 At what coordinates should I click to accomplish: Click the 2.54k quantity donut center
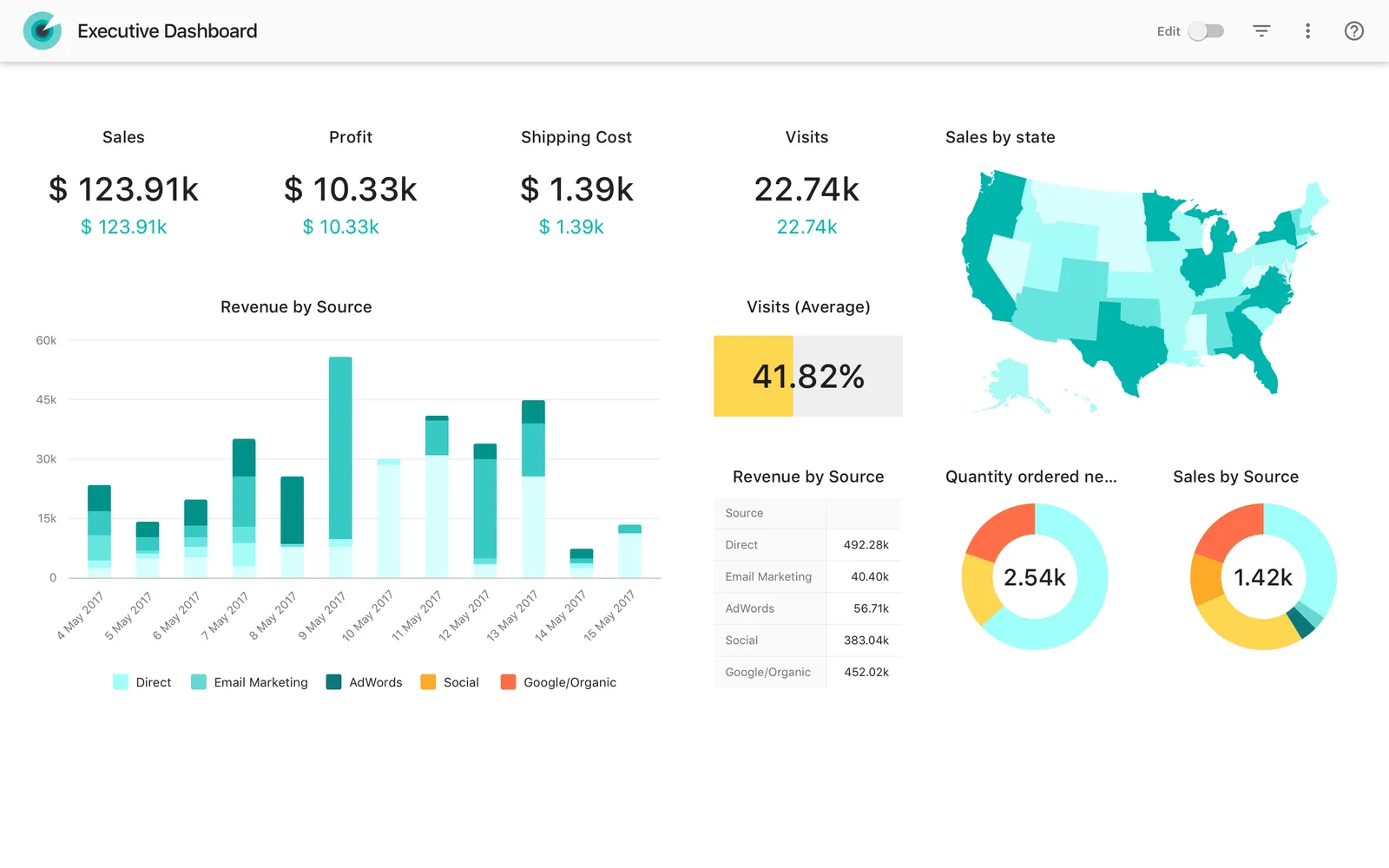coord(1034,577)
